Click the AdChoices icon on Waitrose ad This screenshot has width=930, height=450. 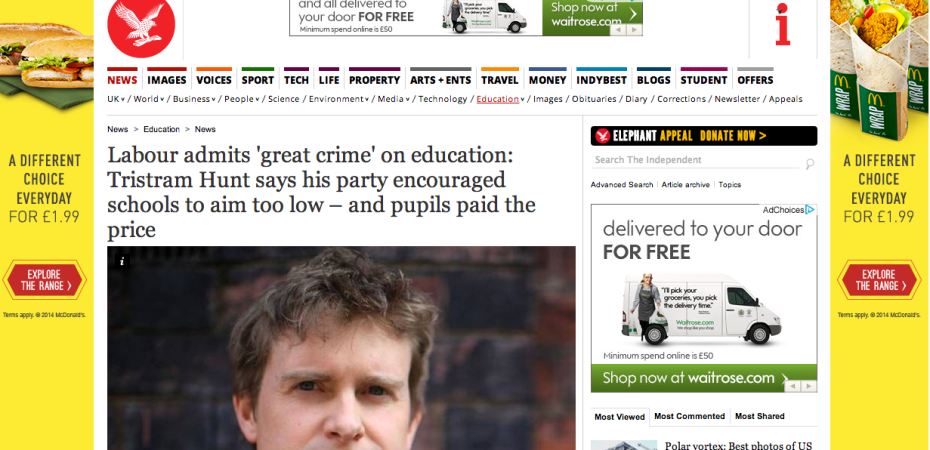coord(810,210)
